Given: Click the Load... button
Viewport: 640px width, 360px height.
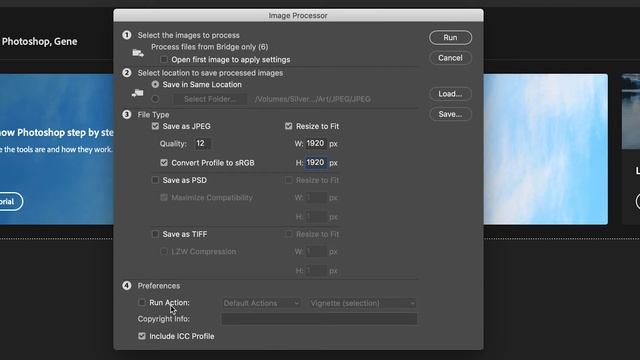Looking at the screenshot, I should click(x=450, y=94).
